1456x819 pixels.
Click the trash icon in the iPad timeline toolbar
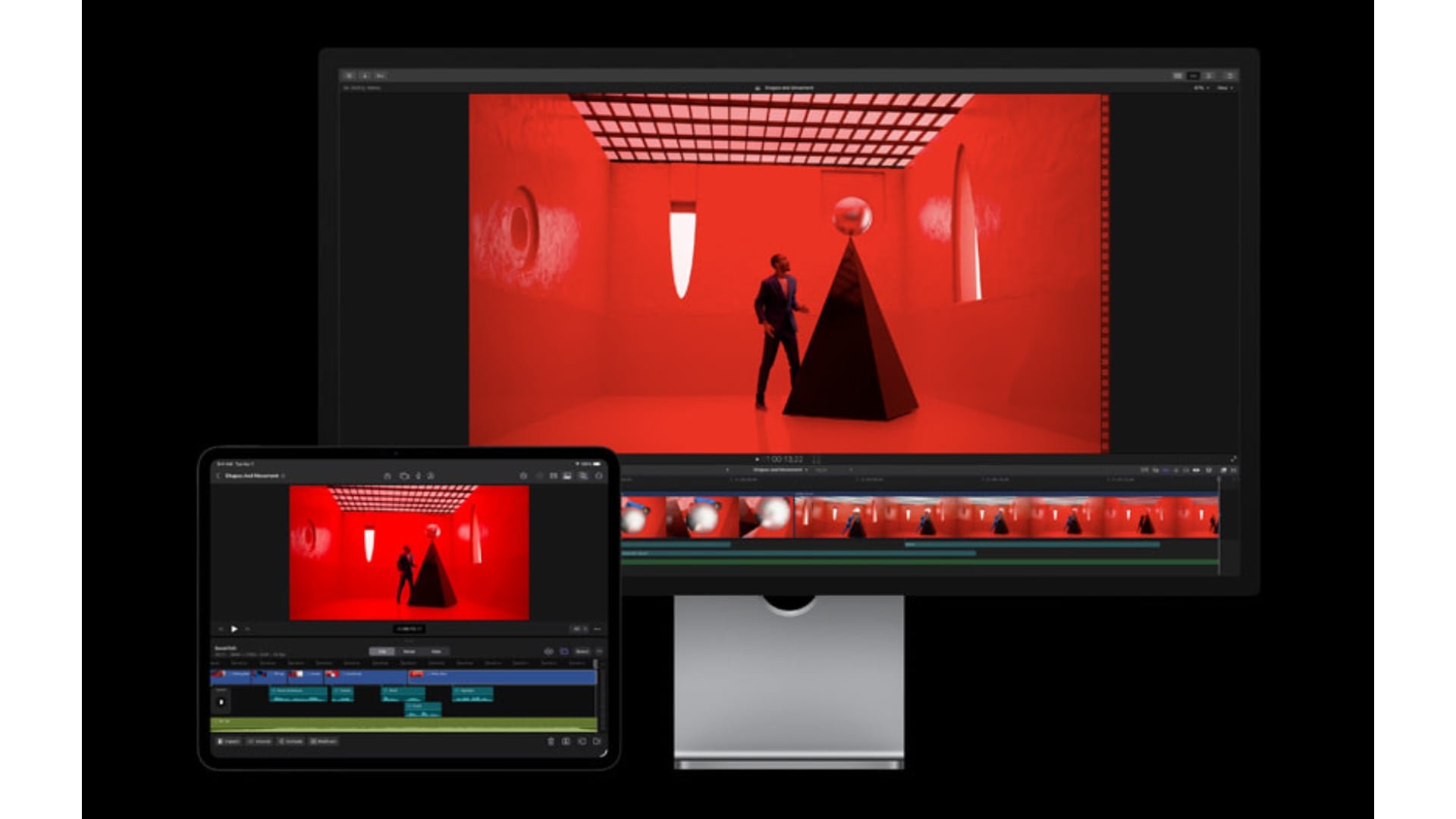click(550, 742)
